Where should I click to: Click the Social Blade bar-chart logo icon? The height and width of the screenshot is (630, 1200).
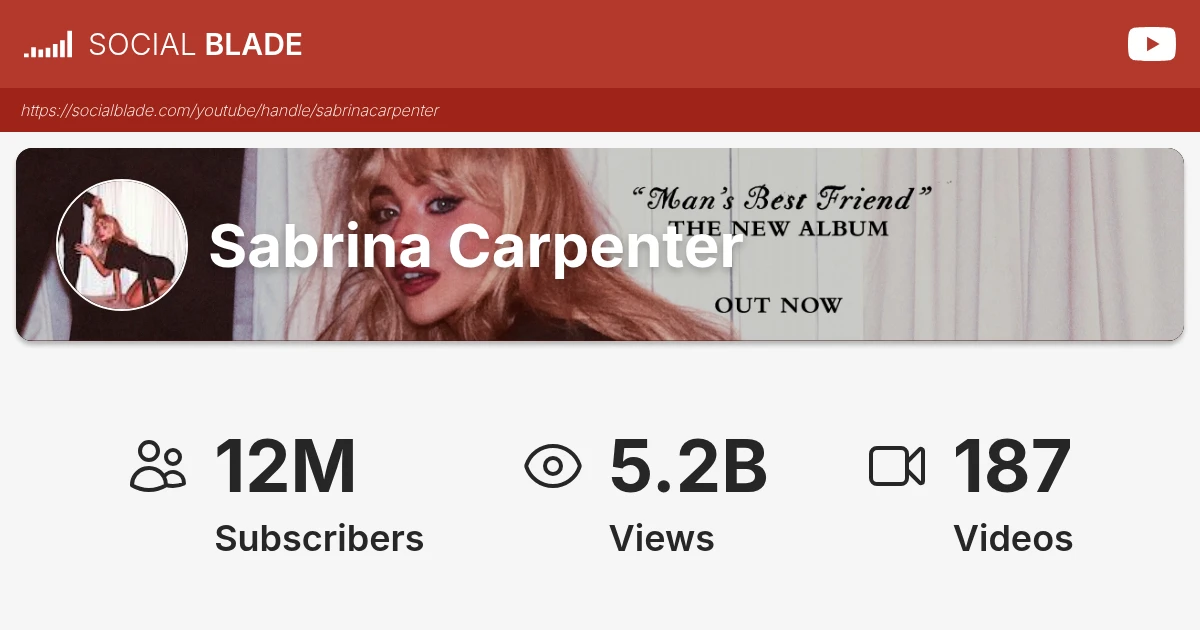point(48,45)
